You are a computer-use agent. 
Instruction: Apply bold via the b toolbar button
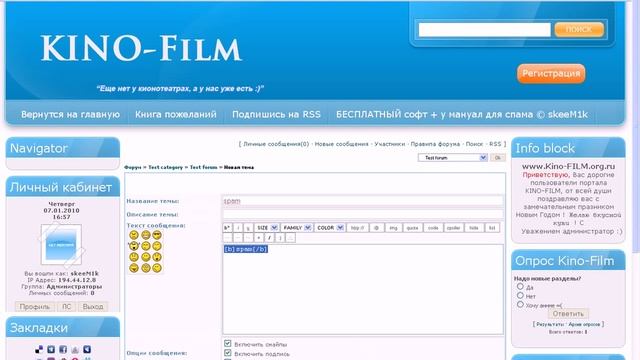227,228
